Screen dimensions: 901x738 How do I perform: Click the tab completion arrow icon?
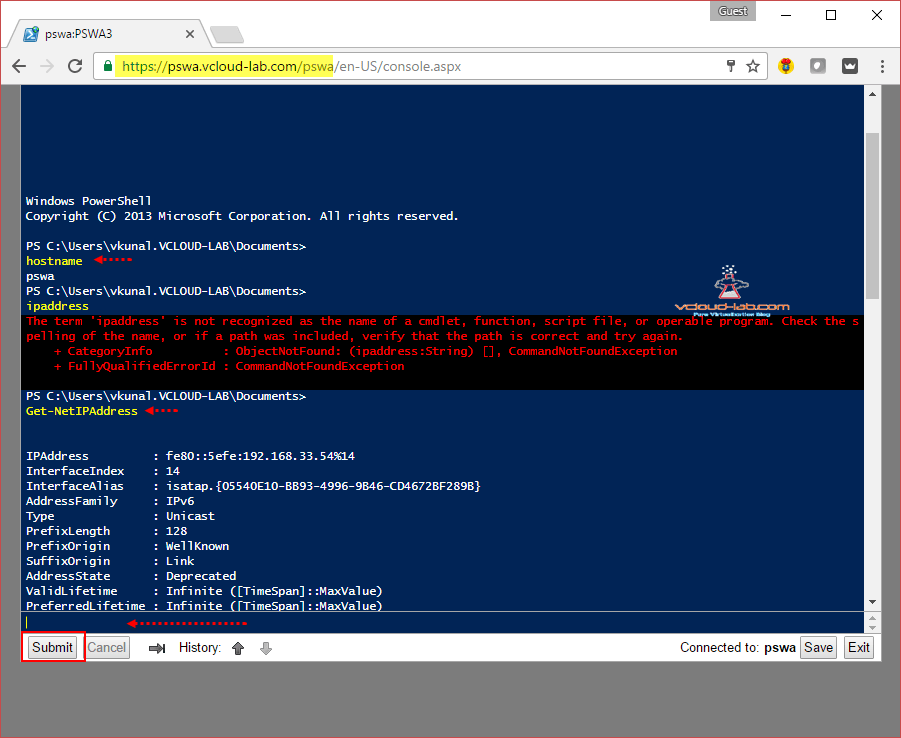pos(157,648)
